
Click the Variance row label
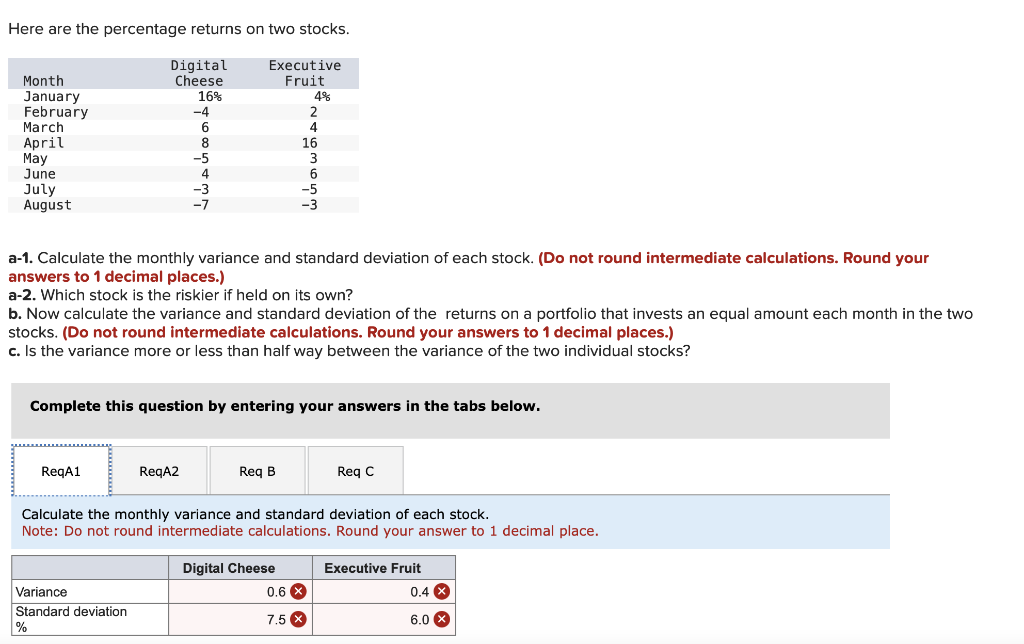[41, 592]
